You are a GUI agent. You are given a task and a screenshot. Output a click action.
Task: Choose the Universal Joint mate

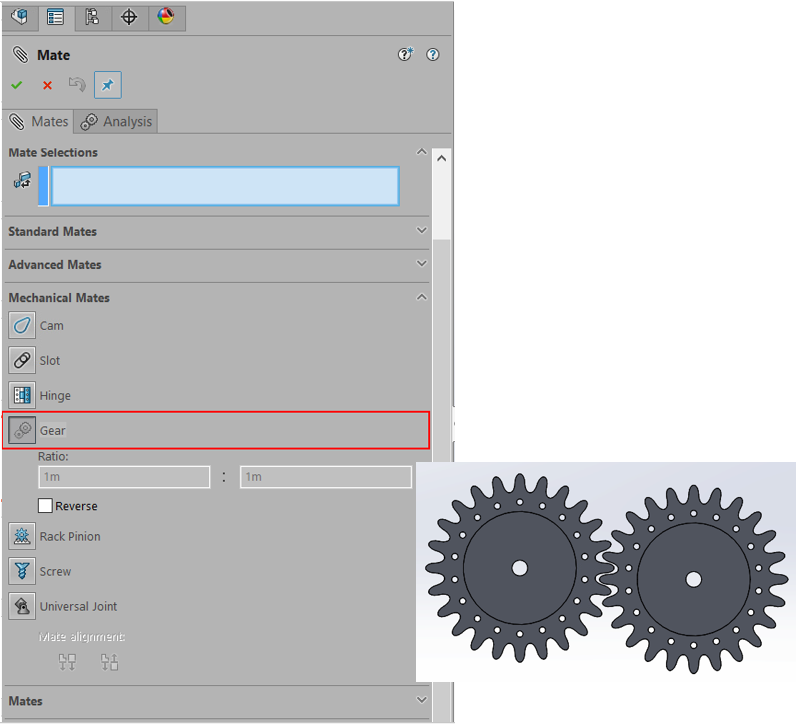coord(22,606)
